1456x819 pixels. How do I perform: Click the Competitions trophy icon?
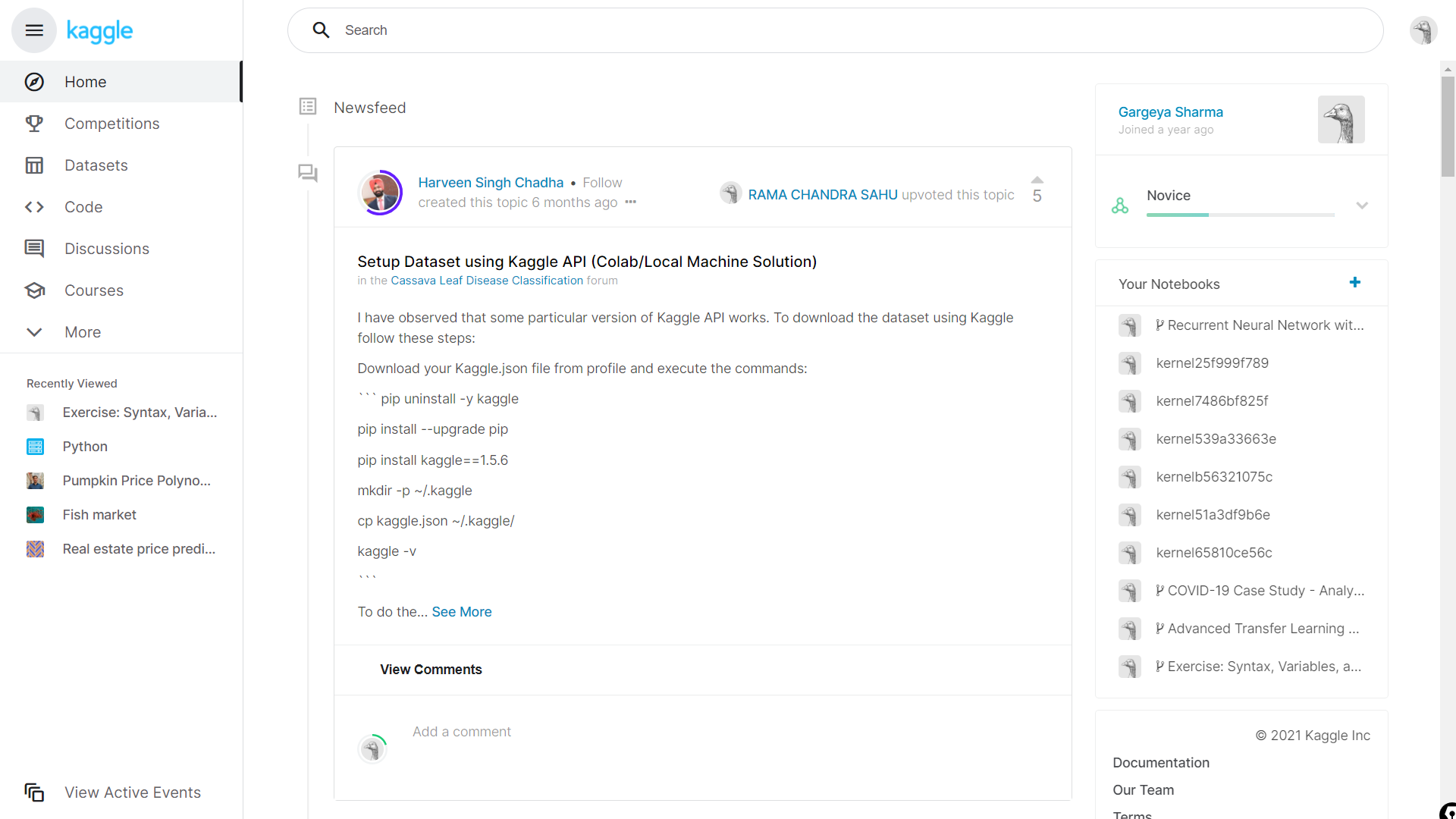pos(34,124)
